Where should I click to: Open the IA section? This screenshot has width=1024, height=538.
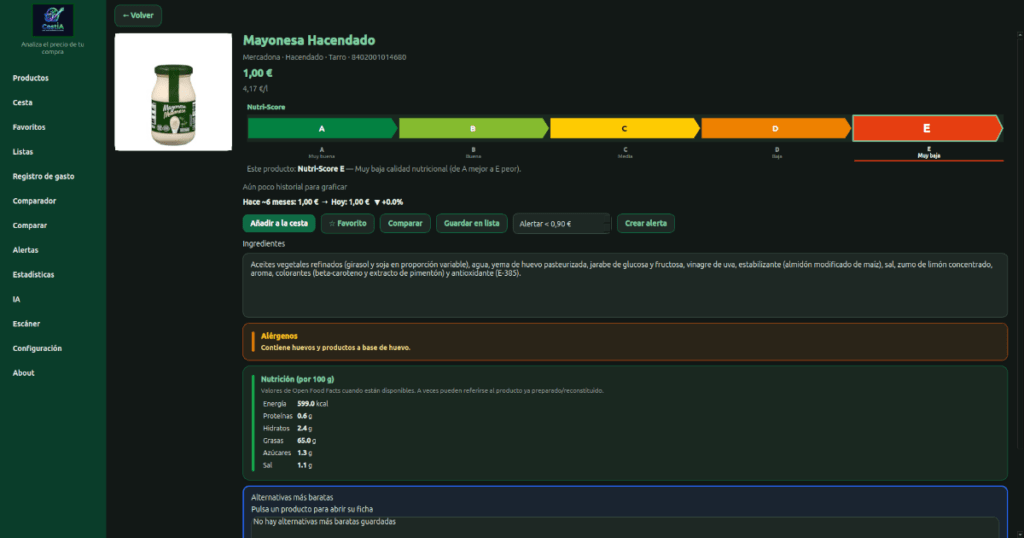pos(16,299)
